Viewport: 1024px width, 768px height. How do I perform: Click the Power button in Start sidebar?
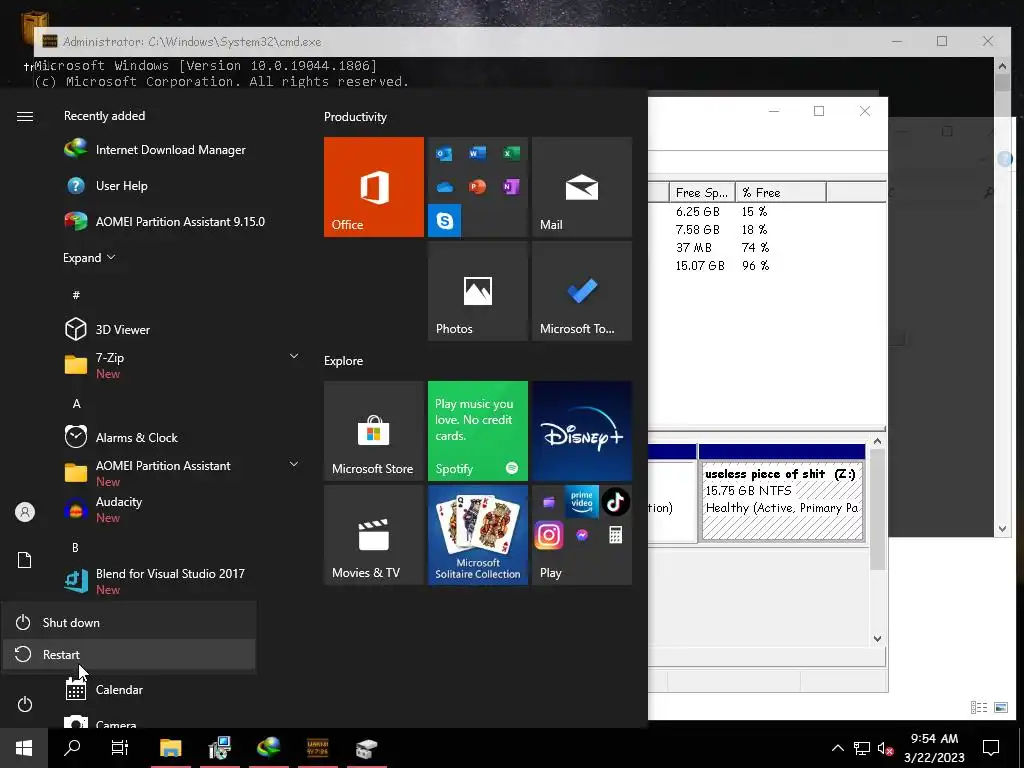pos(25,704)
